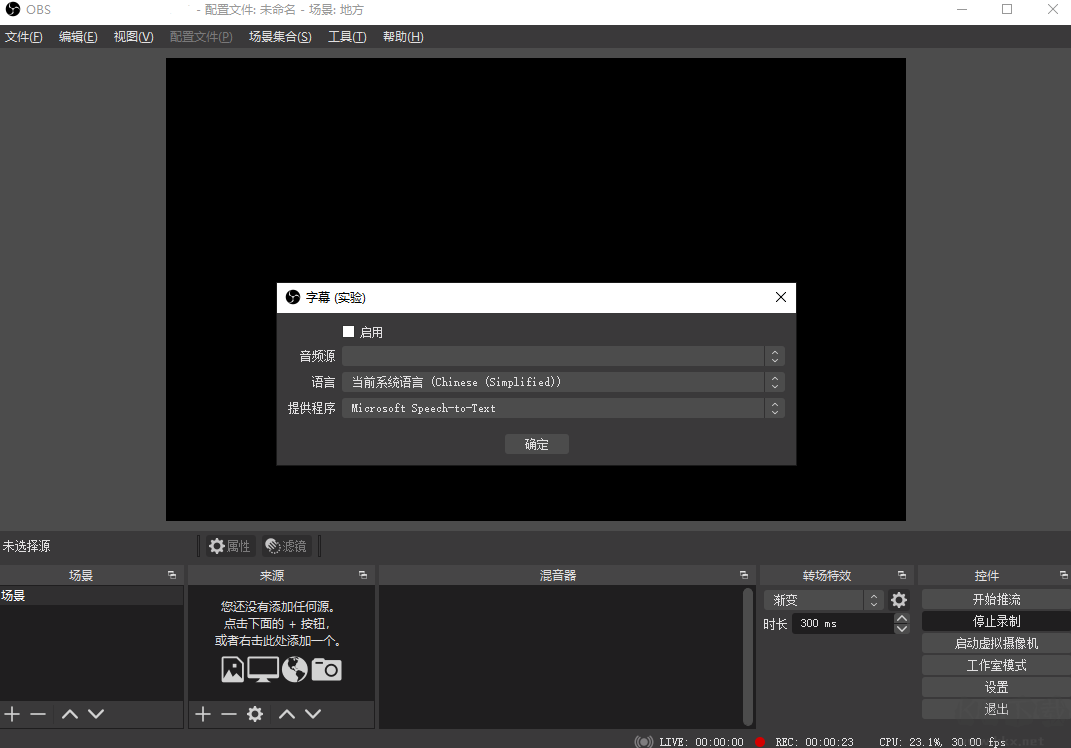Image resolution: width=1071 pixels, height=748 pixels.
Task: Click the camera icon in the empty sources area
Action: [326, 669]
